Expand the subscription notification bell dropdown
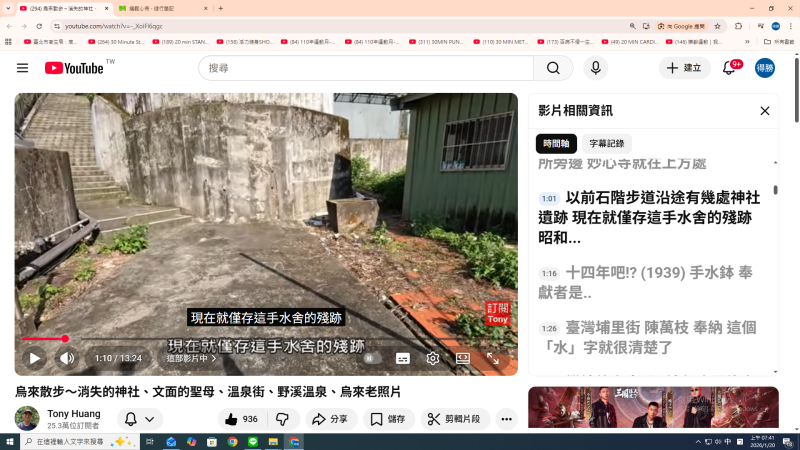 pyautogui.click(x=140, y=419)
